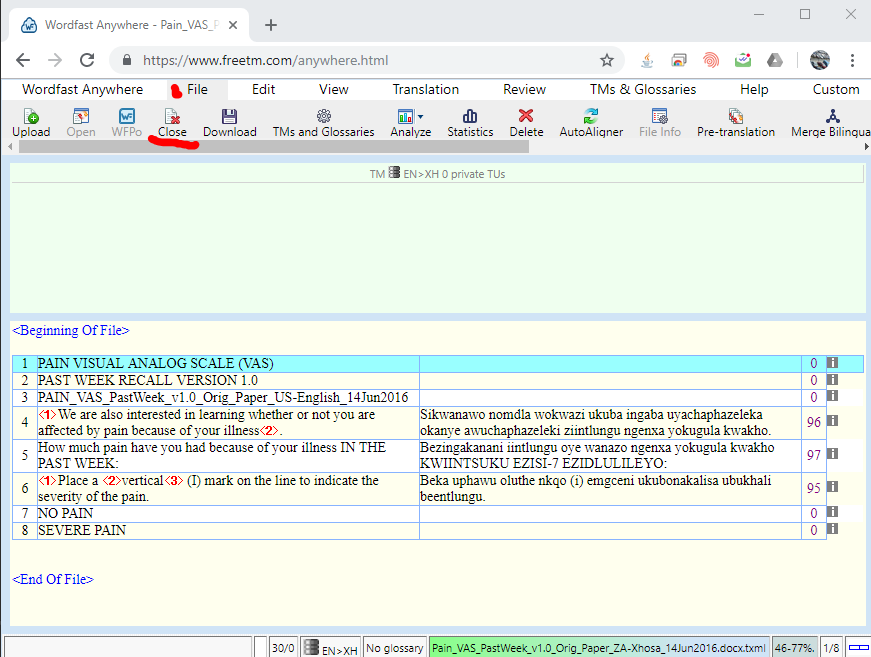Viewport: 871px width, 657px height.
Task: Open the Statistics tool
Action: coord(470,123)
